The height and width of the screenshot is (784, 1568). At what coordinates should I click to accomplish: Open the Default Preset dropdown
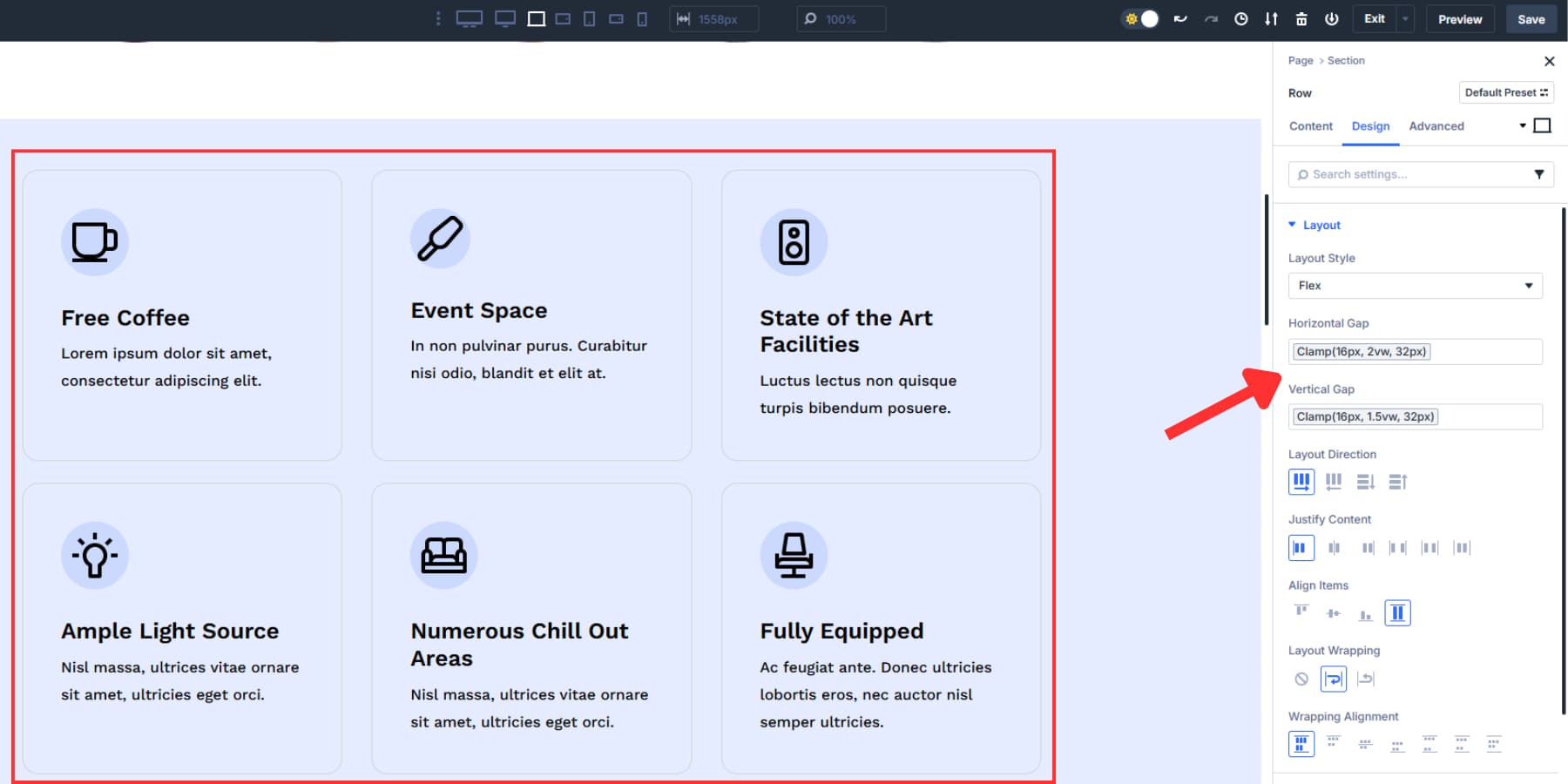click(1505, 92)
